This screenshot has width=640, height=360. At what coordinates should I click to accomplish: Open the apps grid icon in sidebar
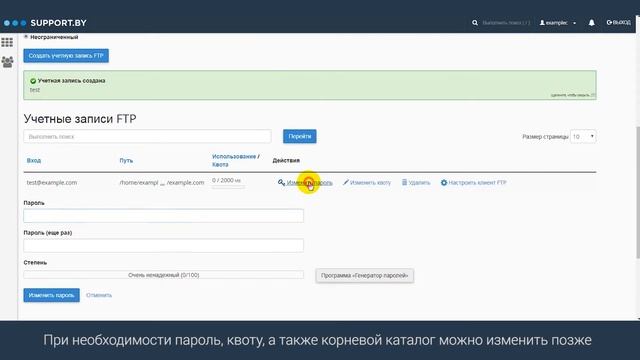coord(7,42)
